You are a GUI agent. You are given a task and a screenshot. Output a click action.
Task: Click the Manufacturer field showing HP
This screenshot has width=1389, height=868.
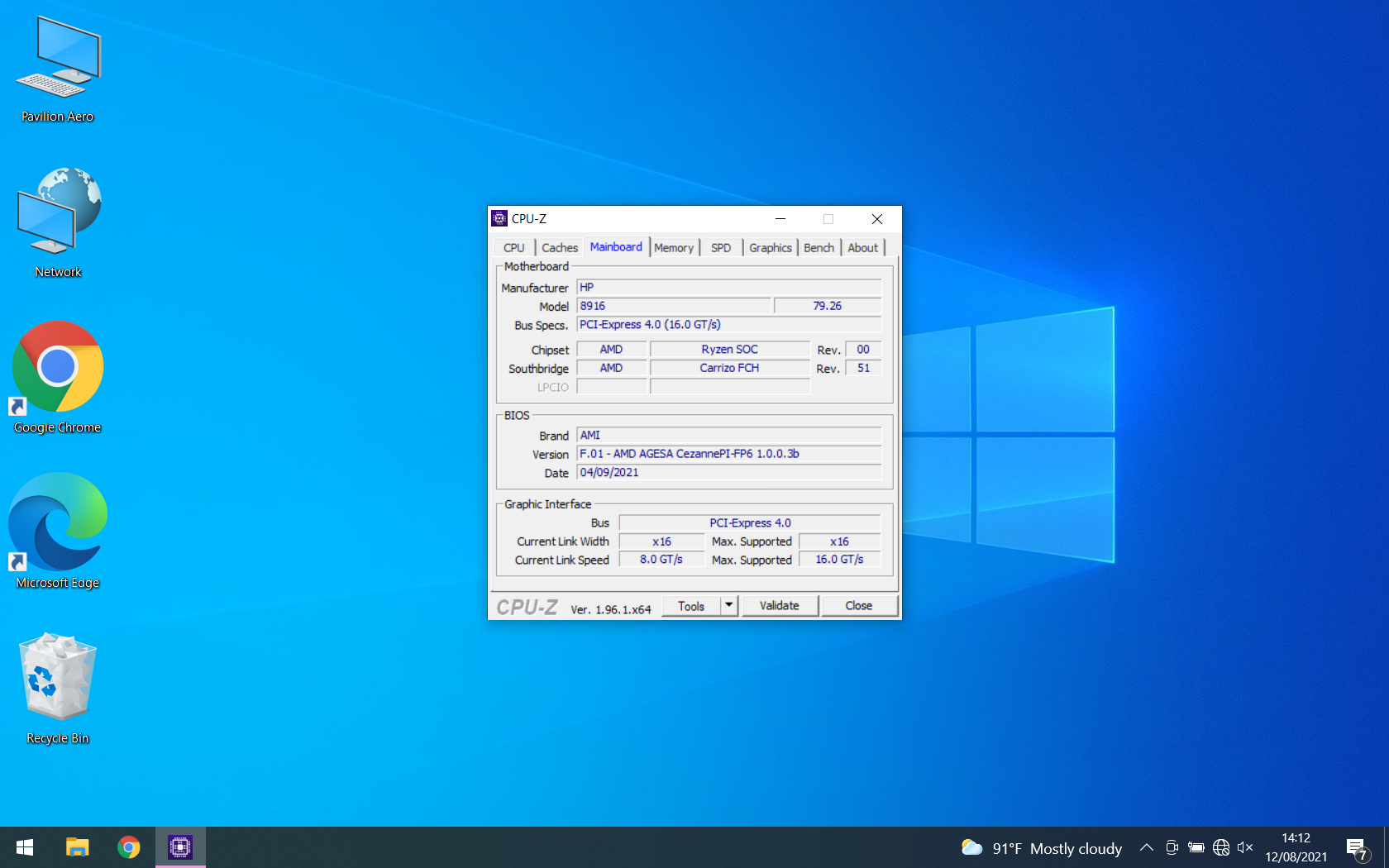729,287
